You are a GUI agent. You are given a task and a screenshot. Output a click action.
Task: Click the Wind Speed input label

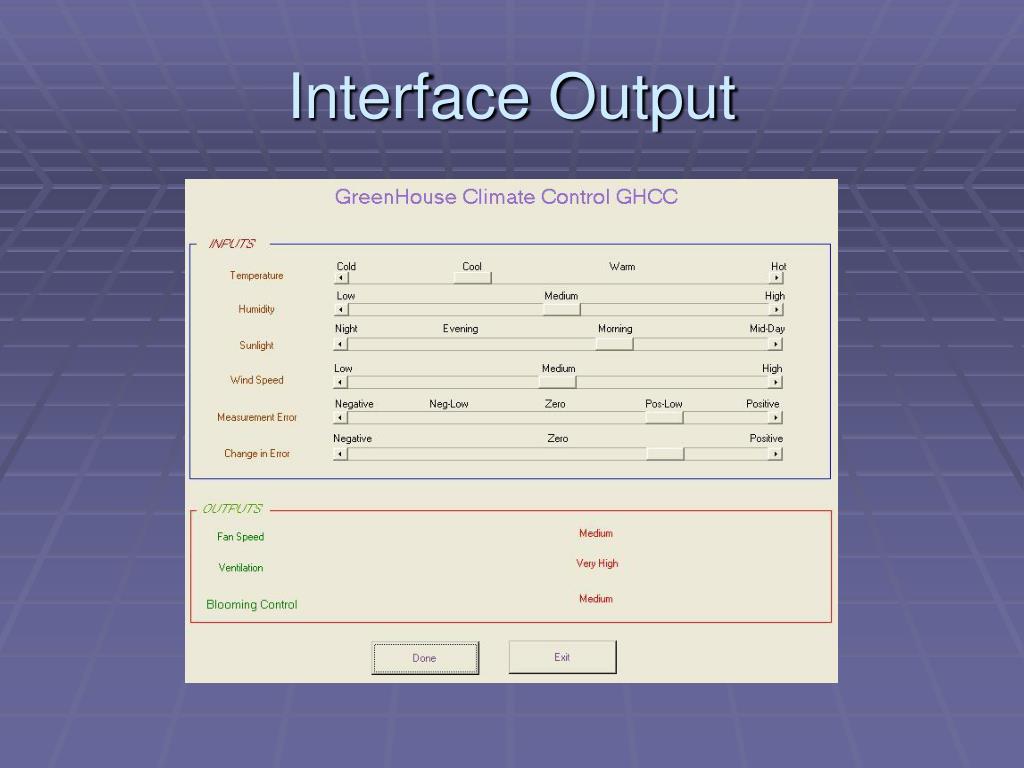click(257, 380)
